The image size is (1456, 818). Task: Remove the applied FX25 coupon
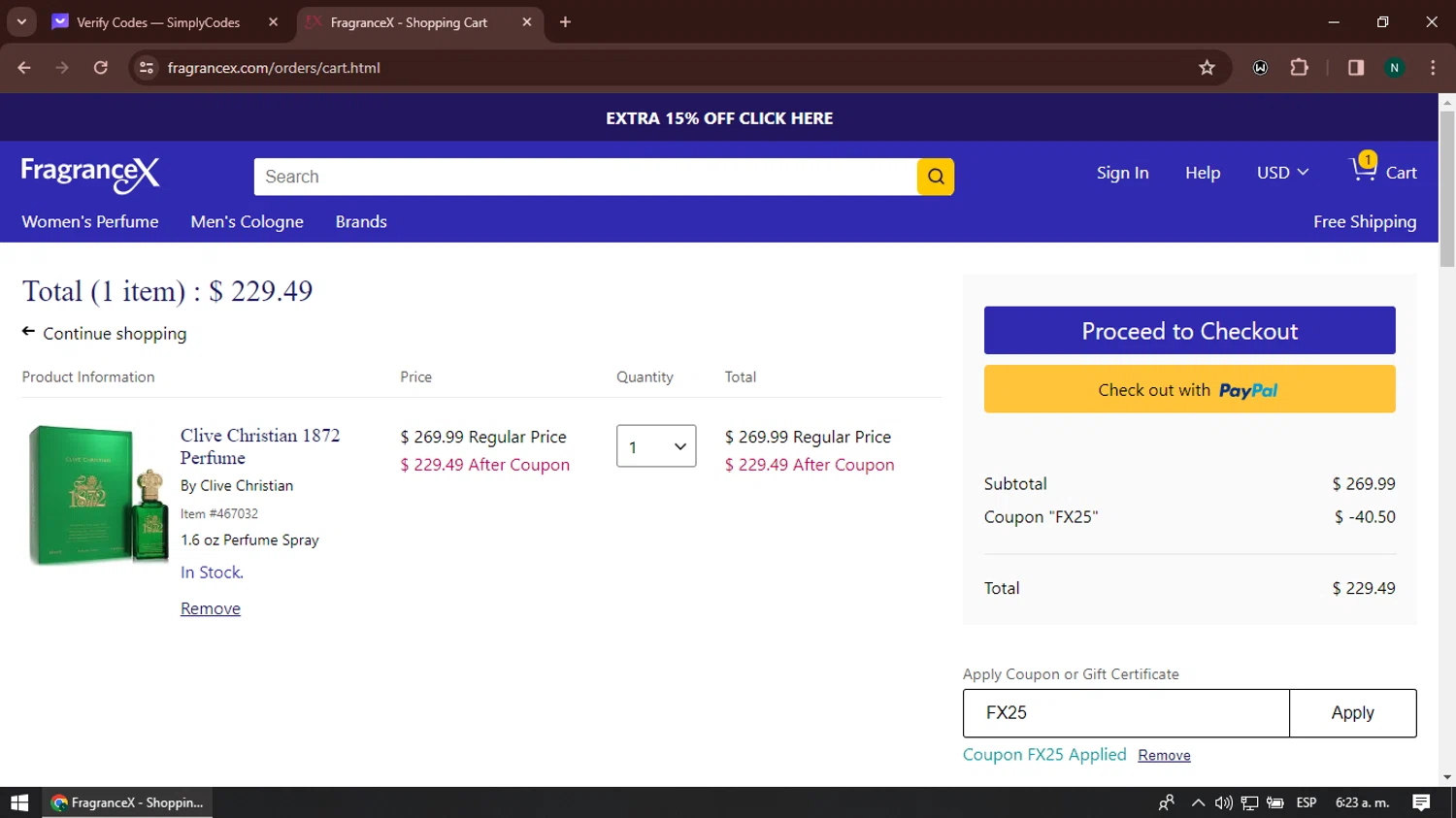(1164, 755)
